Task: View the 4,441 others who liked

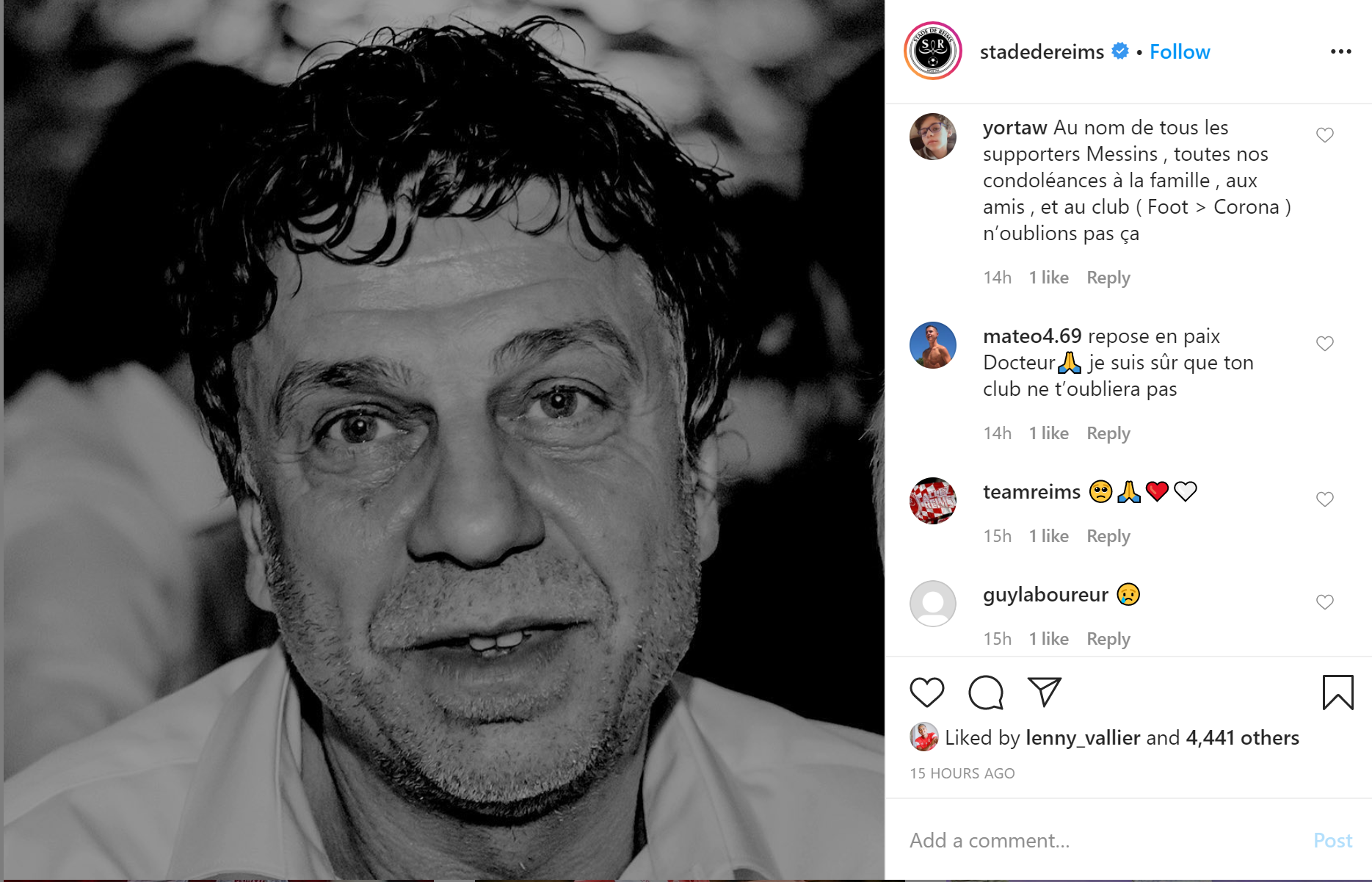Action: 1242,737
